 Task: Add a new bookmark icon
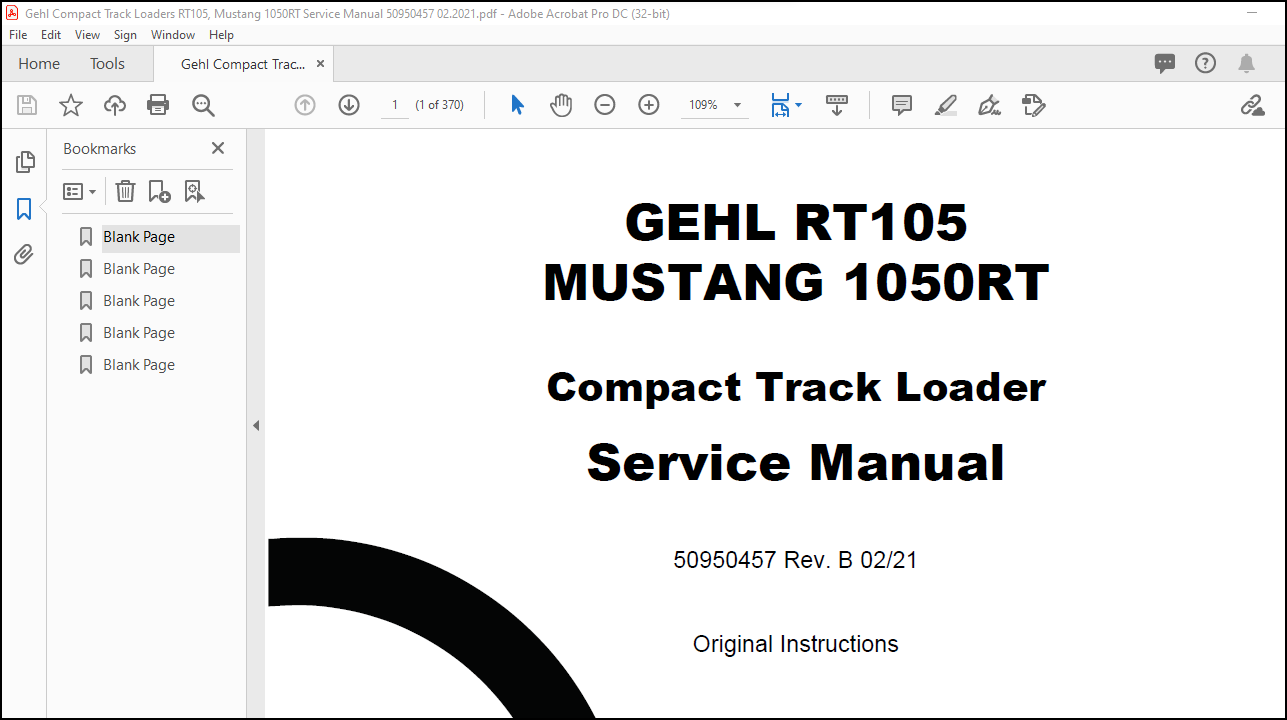pos(159,191)
